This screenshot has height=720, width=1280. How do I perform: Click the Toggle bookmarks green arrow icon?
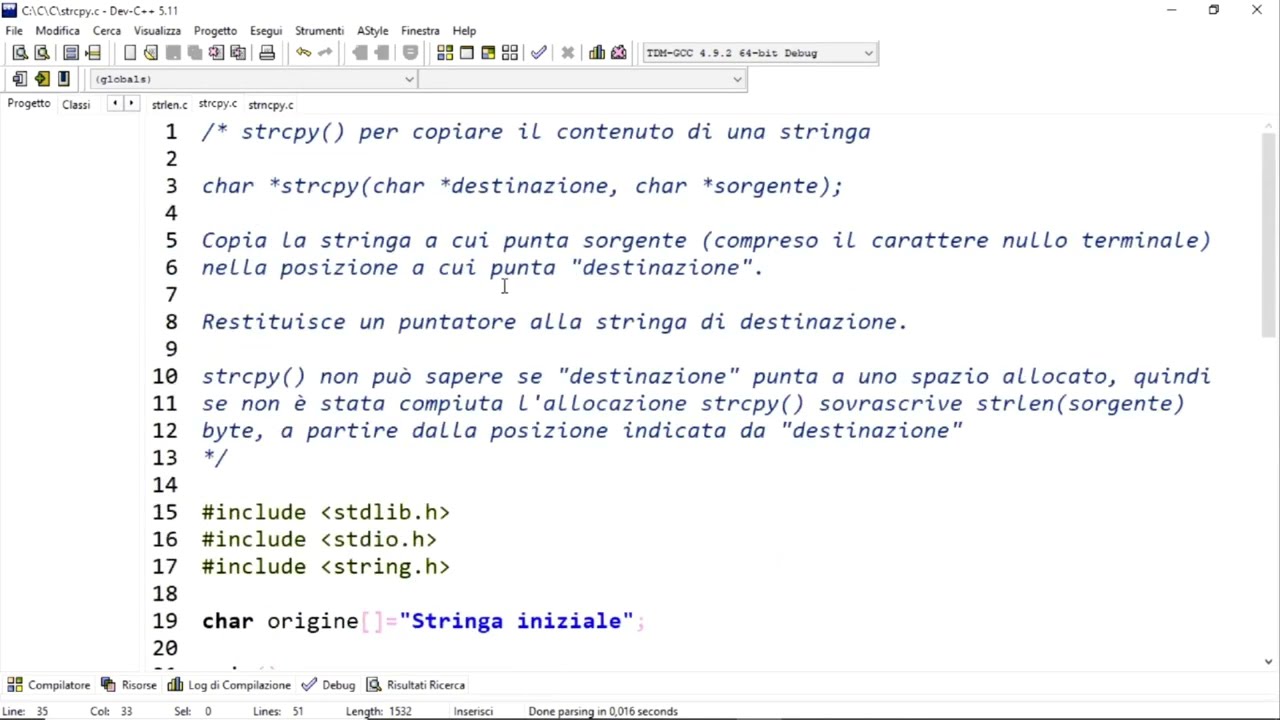coord(42,79)
